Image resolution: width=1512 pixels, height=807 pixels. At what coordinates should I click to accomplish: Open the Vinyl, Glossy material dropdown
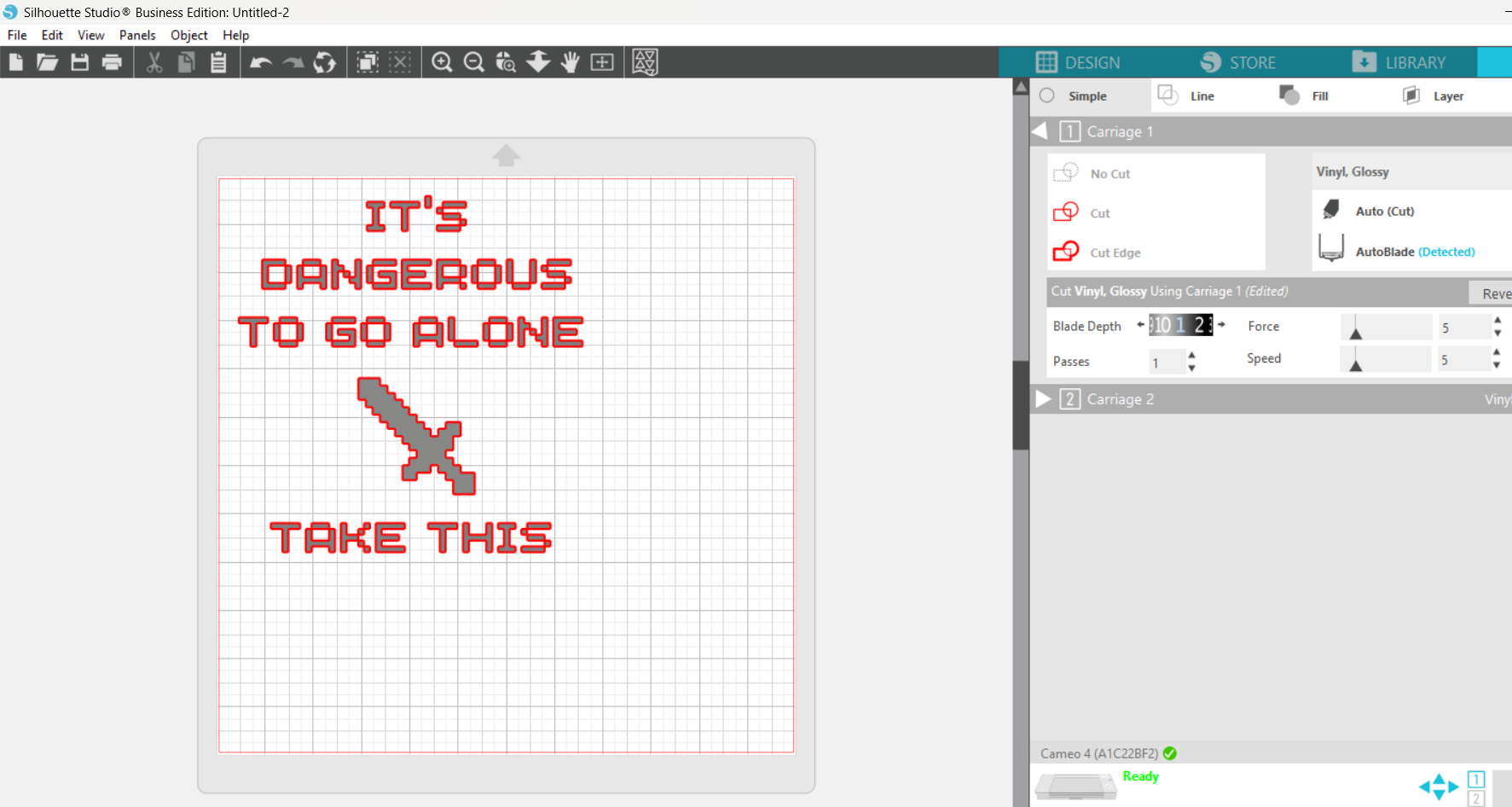[x=1411, y=171]
